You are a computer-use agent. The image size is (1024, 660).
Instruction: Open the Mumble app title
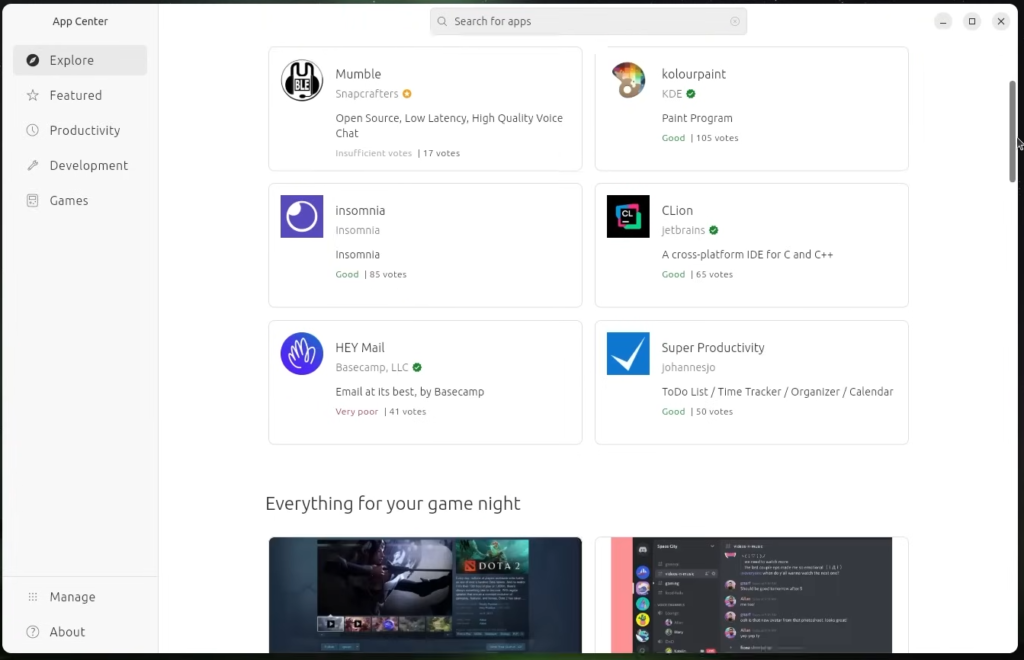pyautogui.click(x=358, y=74)
